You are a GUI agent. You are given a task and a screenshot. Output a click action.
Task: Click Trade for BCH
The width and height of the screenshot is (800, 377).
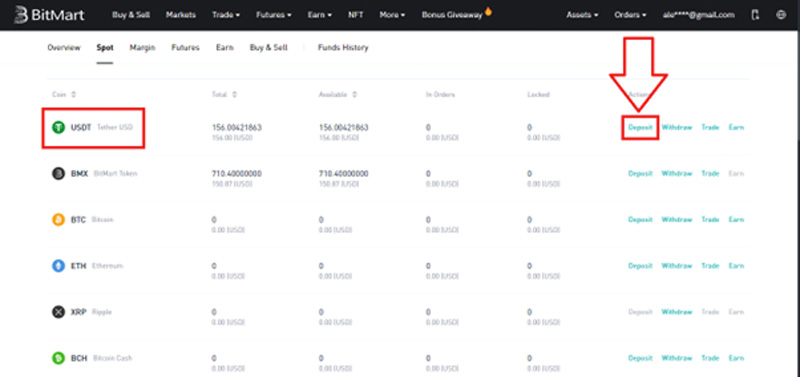[710, 358]
